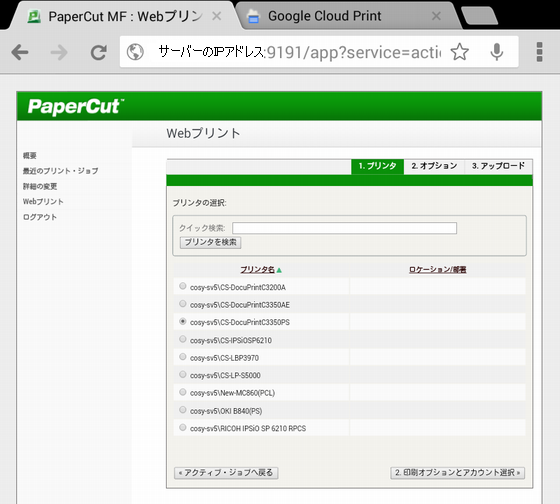Open the browser three-dot menu
The image size is (560, 504).
coord(539,52)
